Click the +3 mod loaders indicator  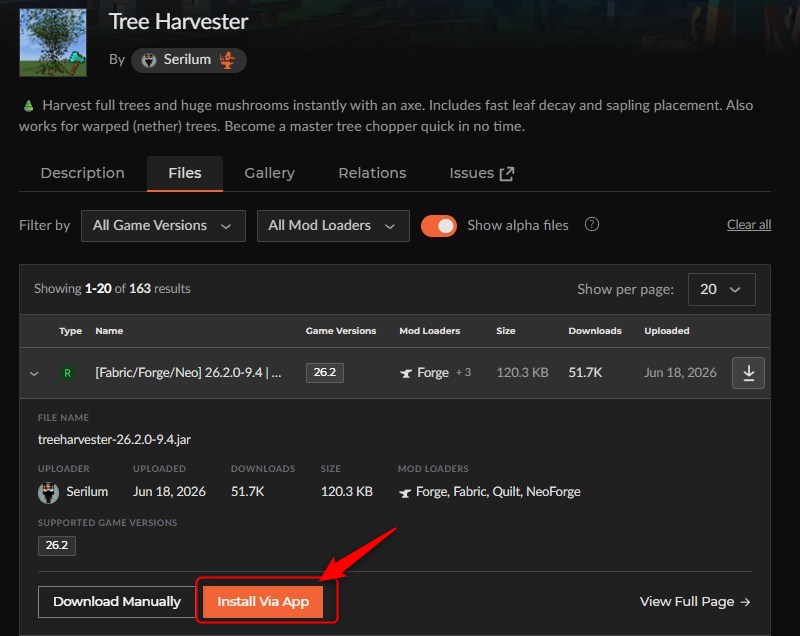click(x=463, y=372)
